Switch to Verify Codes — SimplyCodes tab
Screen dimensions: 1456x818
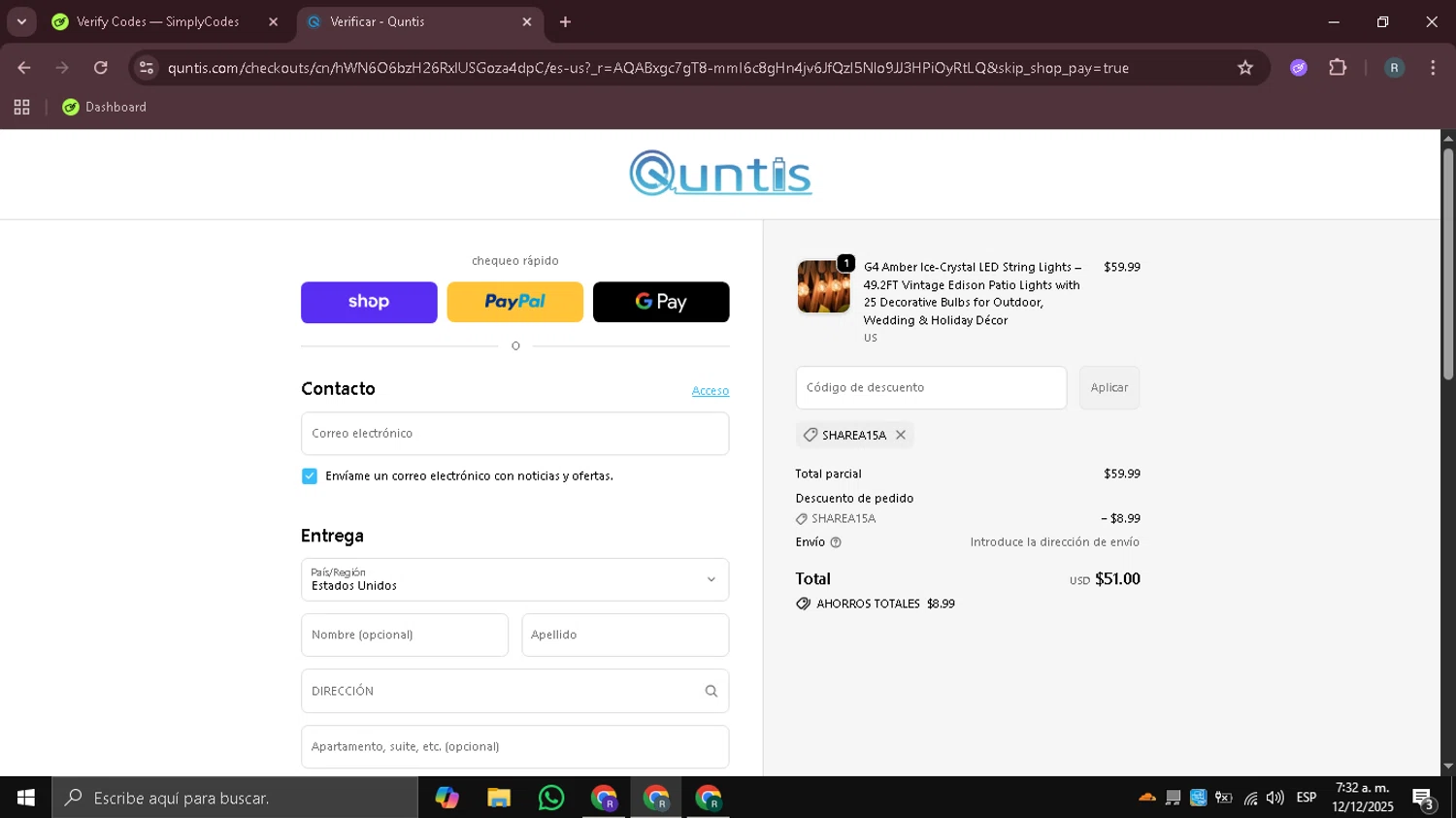point(157,21)
